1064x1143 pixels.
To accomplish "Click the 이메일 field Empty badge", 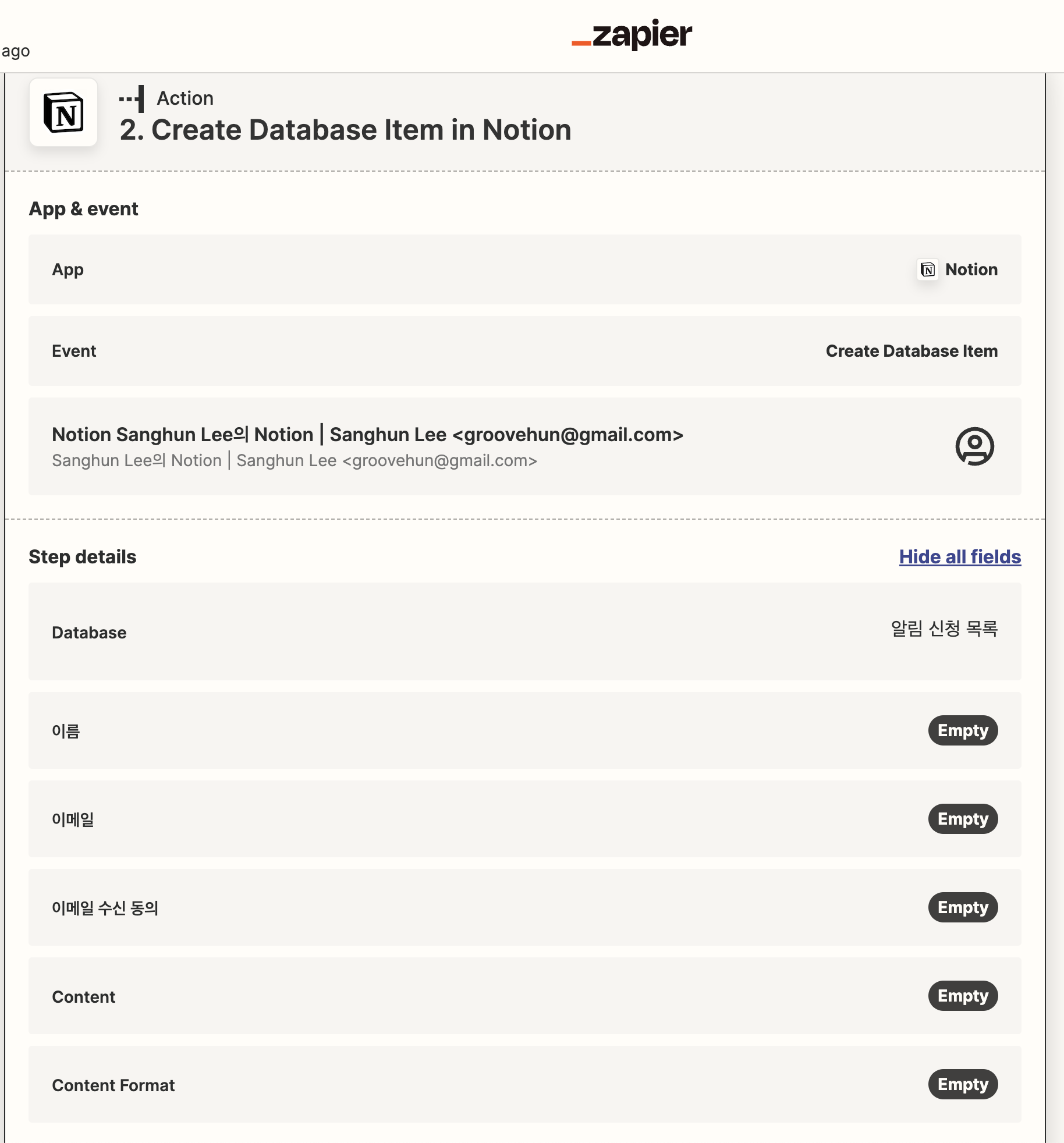I will coord(963,819).
